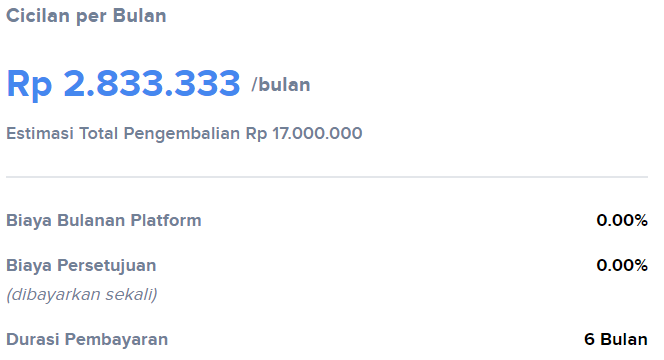Viewport: 664px width, 360px height.
Task: Click the /bulan suffix text
Action: [281, 85]
